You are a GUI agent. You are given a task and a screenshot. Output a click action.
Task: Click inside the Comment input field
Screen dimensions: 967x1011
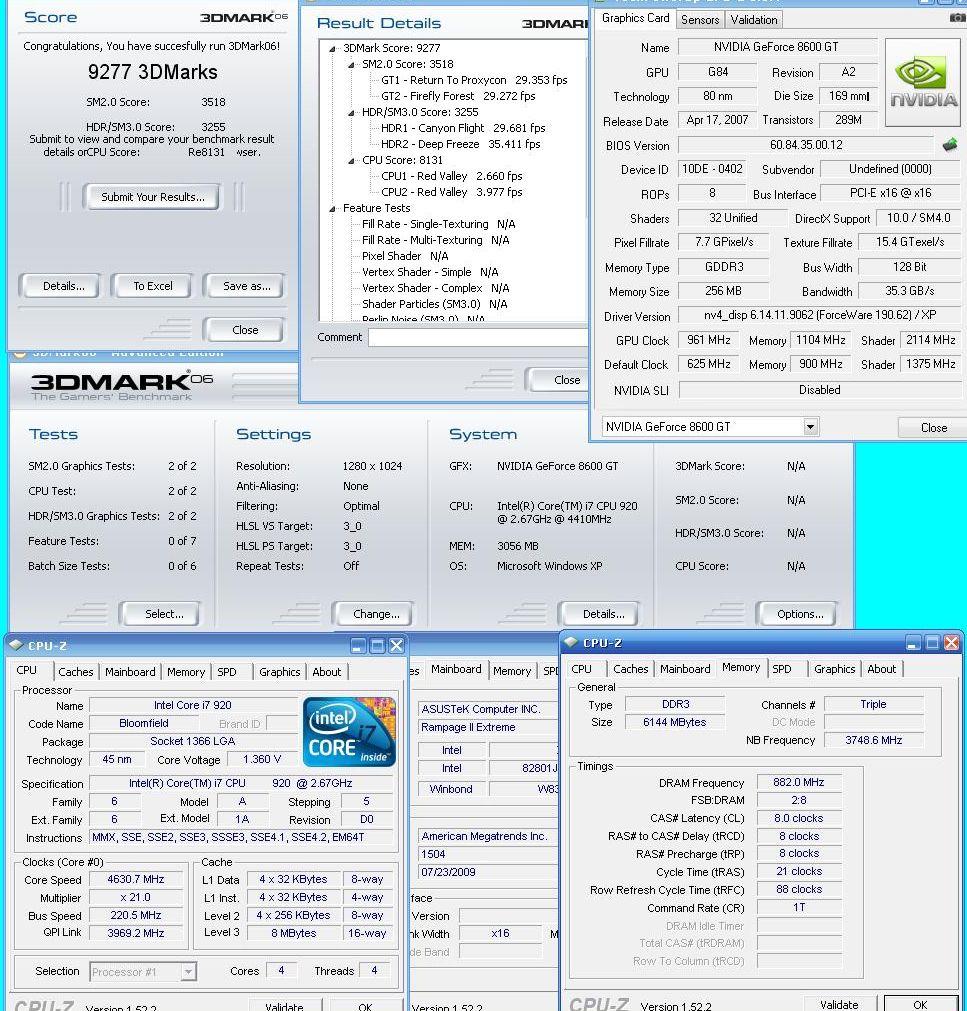pos(478,337)
